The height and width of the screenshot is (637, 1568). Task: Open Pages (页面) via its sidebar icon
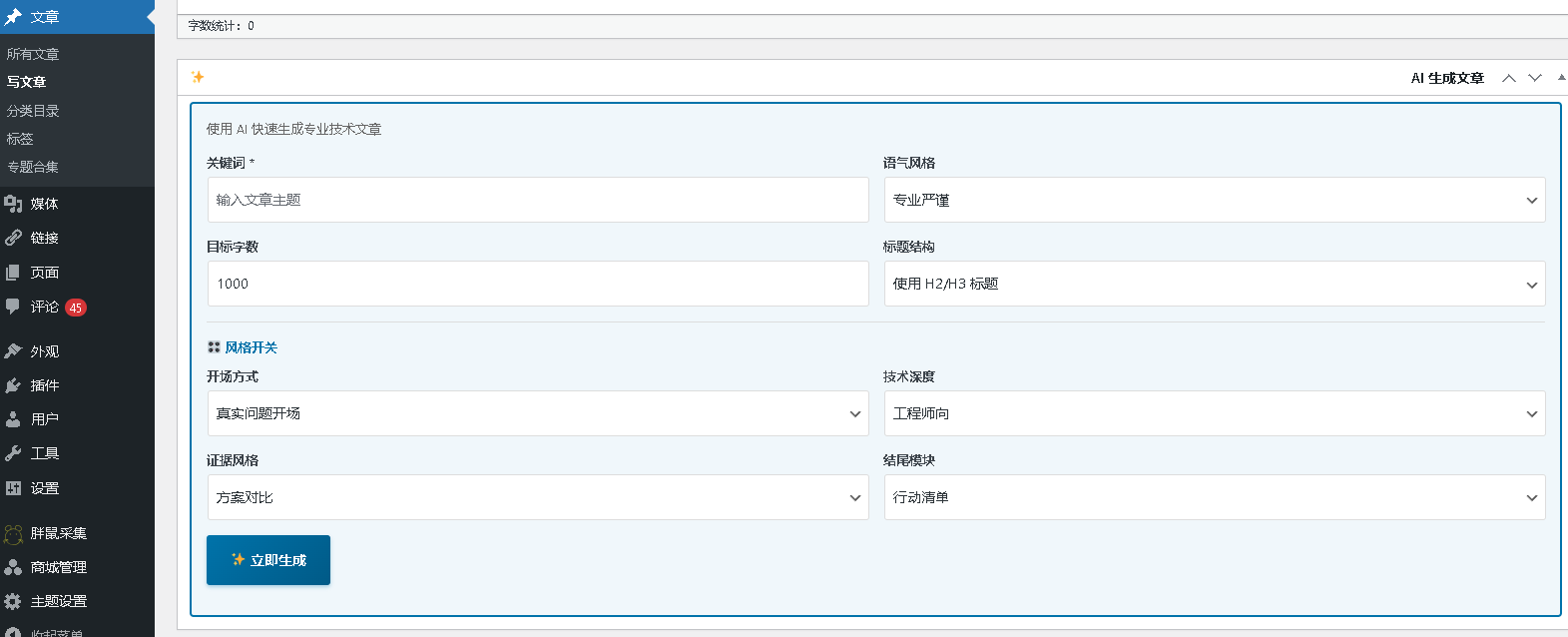(13, 273)
